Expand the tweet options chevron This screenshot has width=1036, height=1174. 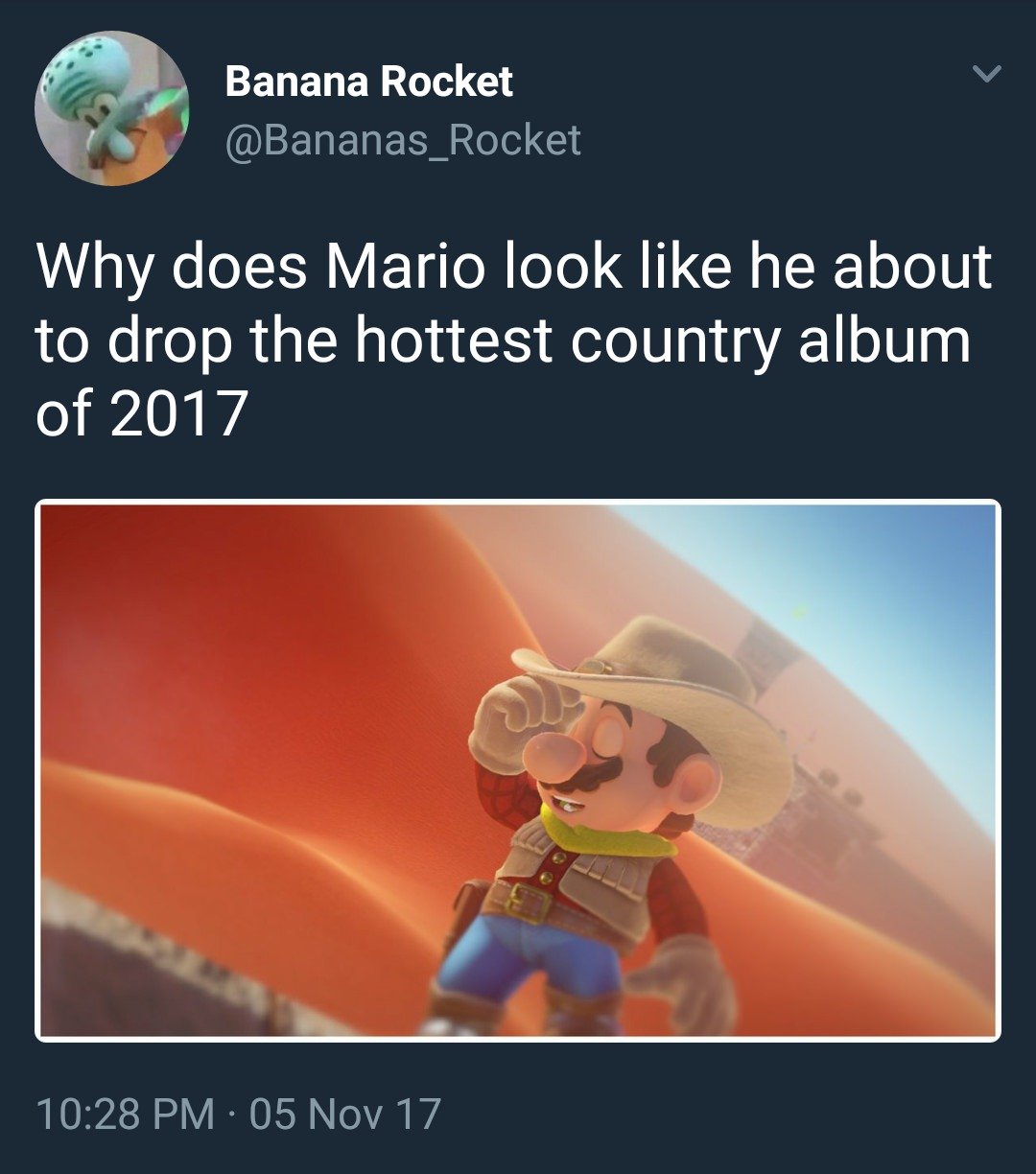tap(987, 74)
